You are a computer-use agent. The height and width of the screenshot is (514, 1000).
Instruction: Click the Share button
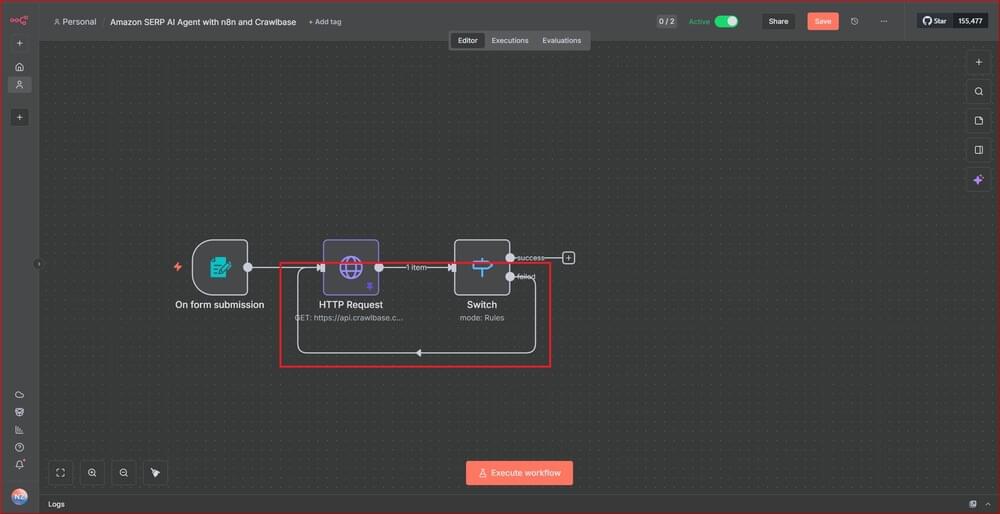pos(778,21)
